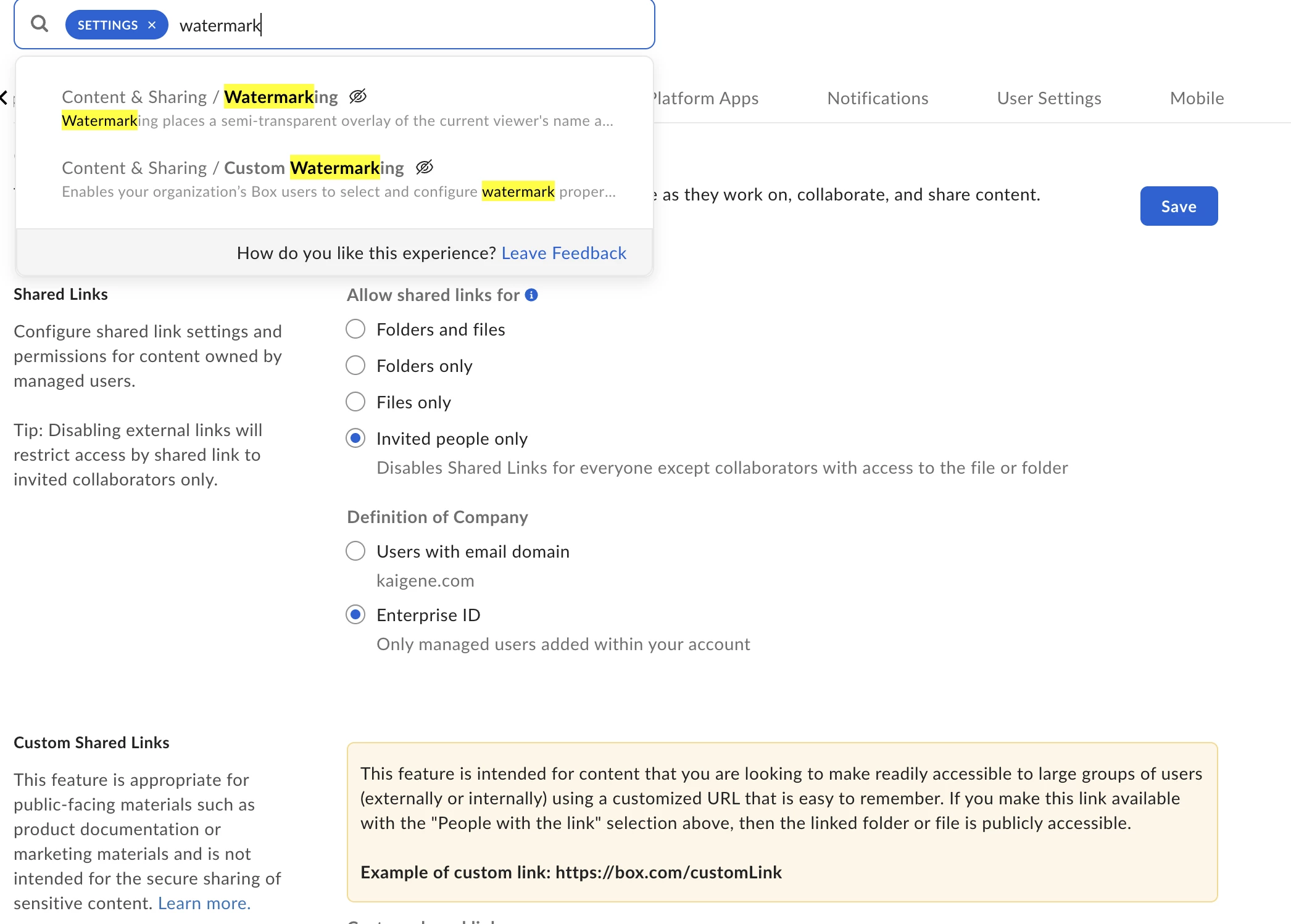Click inside the watermark search field

point(432,25)
